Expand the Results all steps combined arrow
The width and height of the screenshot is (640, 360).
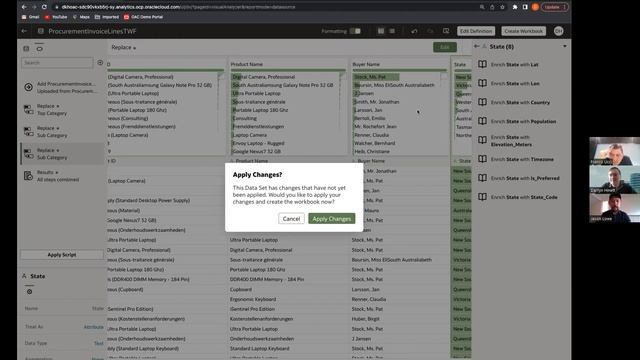coord(57,172)
